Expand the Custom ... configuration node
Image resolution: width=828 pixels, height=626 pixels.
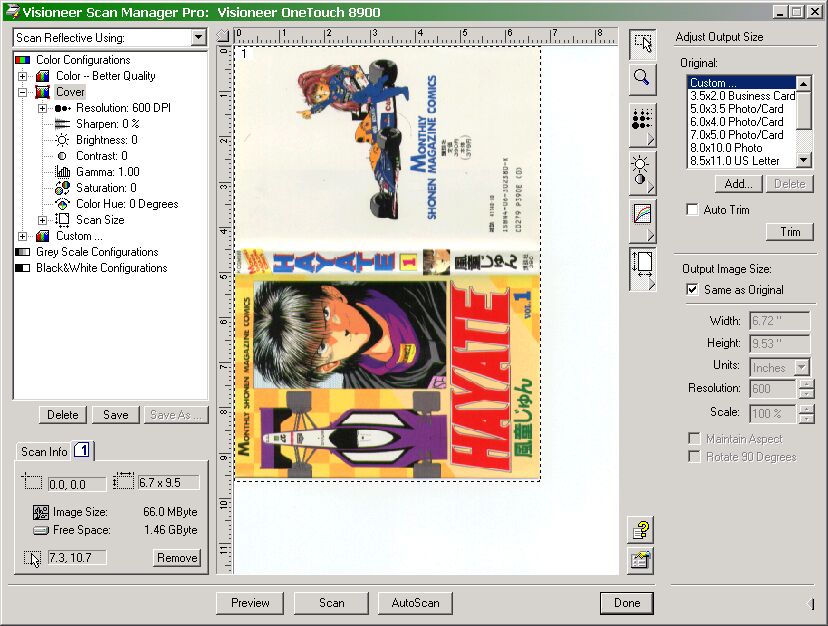tap(23, 236)
